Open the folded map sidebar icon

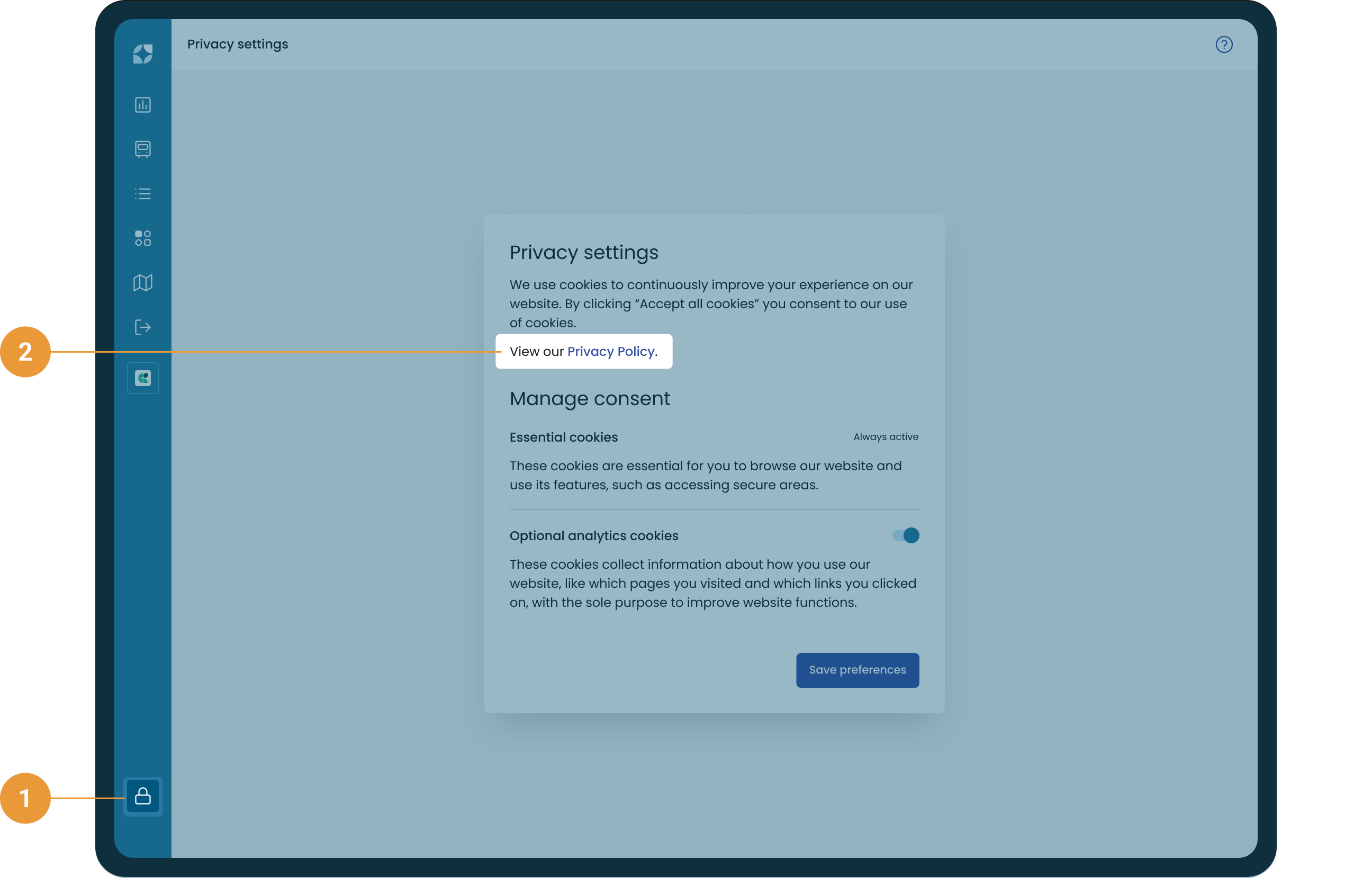142,283
